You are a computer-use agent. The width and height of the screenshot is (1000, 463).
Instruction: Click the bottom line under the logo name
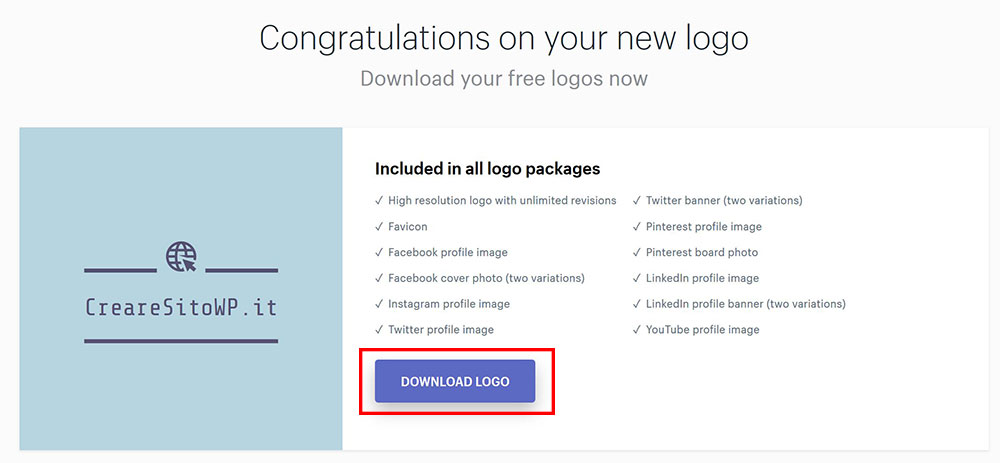181,341
